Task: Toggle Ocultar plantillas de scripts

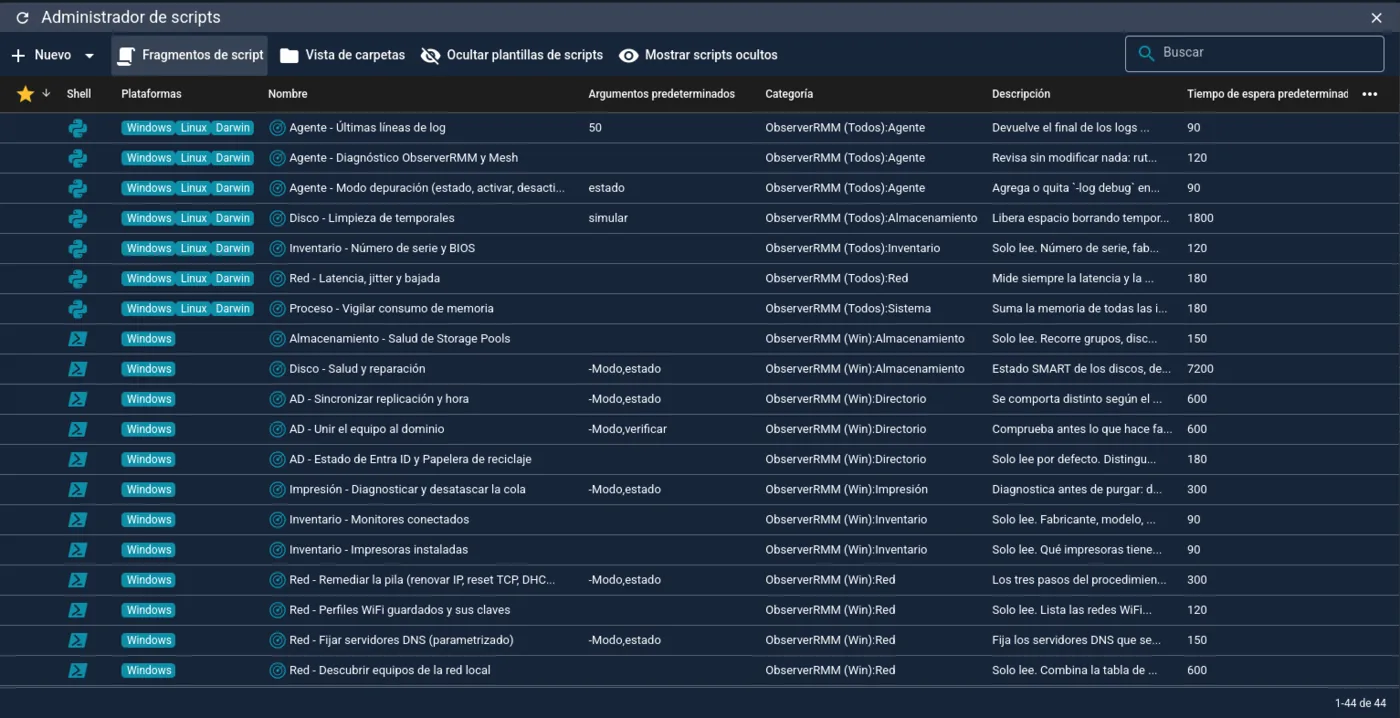Action: (x=512, y=56)
